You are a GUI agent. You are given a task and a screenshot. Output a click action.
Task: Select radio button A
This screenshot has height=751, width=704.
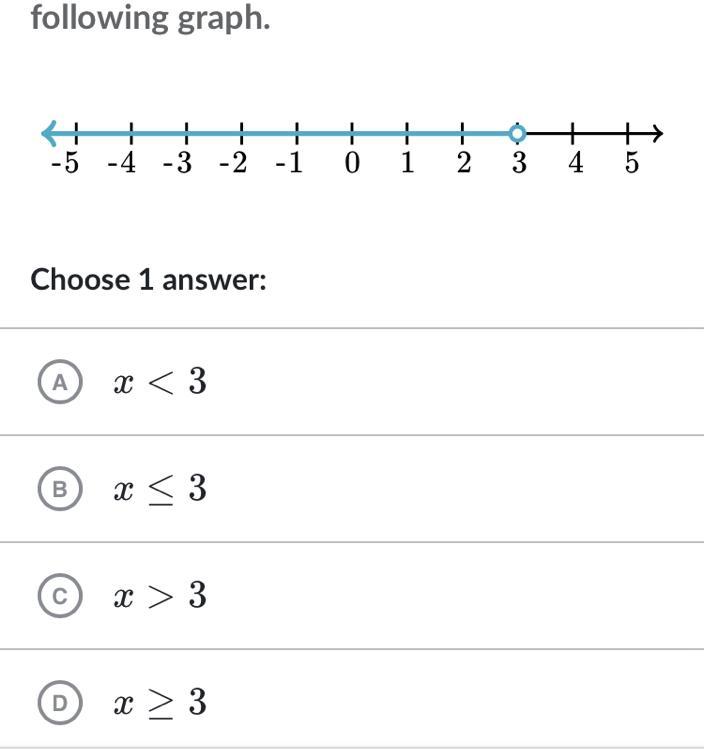(x=60, y=382)
